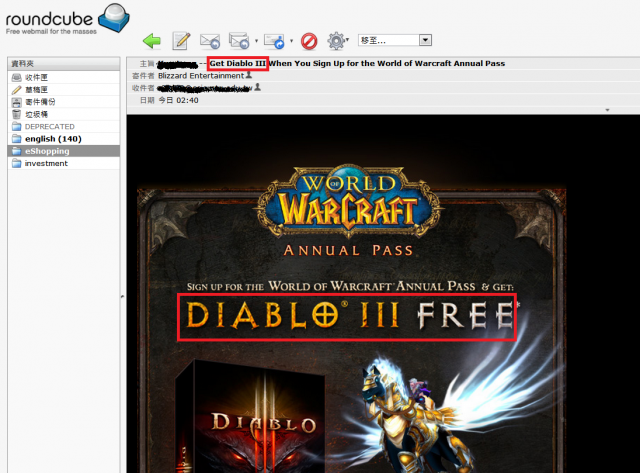Open the investment folder
The image size is (640, 473).
[64, 163]
